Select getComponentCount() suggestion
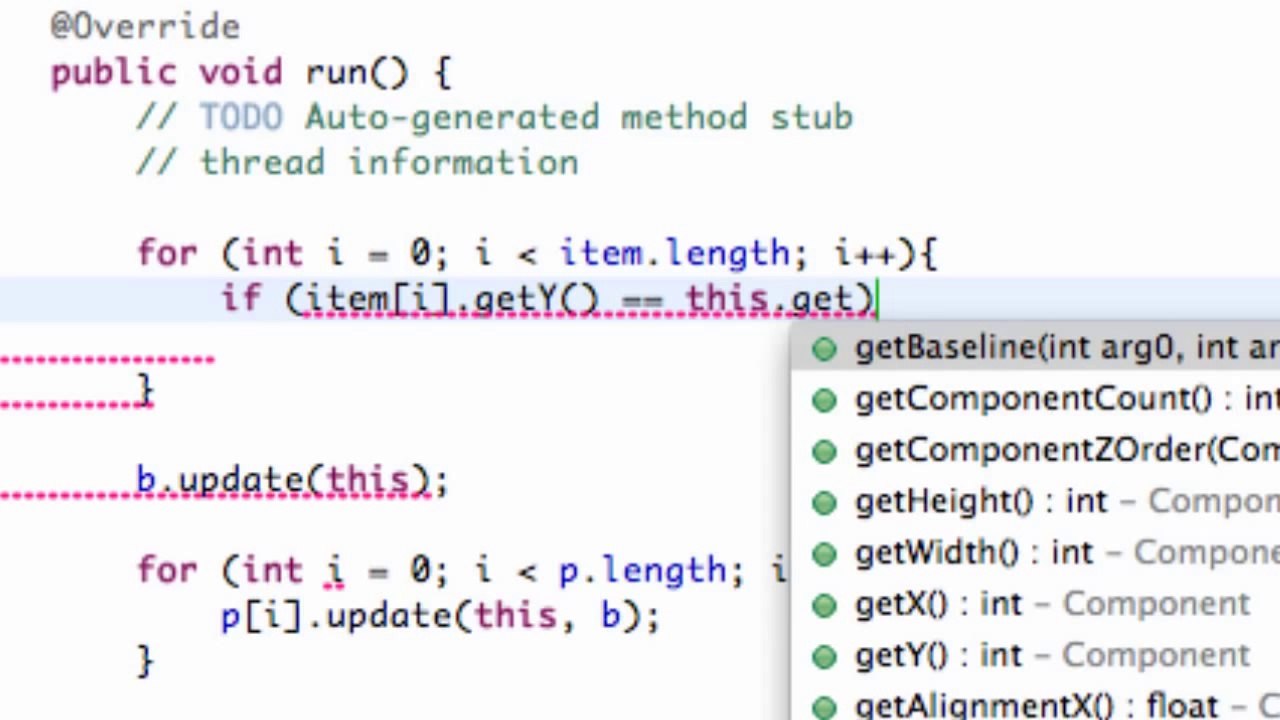Viewport: 1280px width, 720px height. [1035, 399]
